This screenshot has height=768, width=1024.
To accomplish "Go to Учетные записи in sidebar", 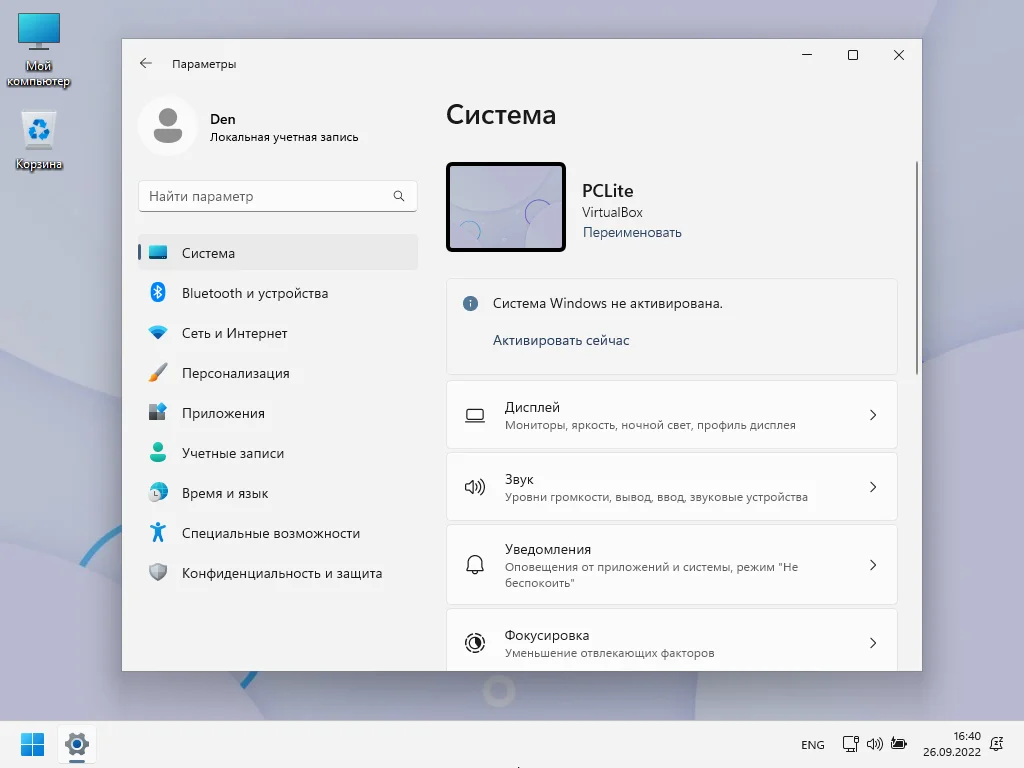I will (x=278, y=453).
